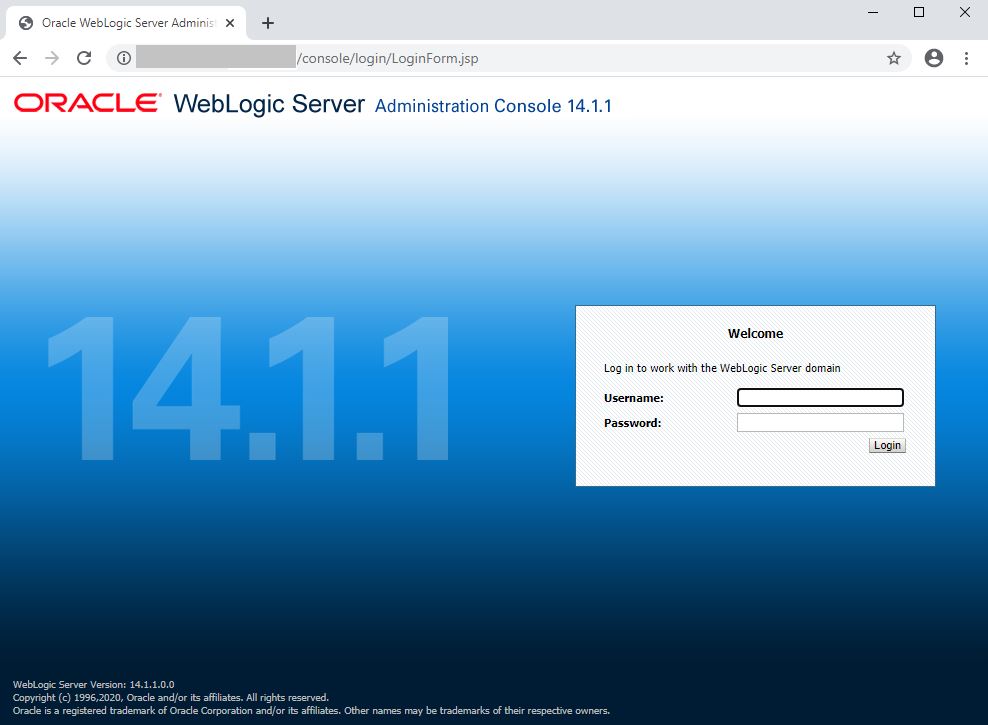Bookmark this page with the star icon
The width and height of the screenshot is (988, 725).
pyautogui.click(x=893, y=59)
